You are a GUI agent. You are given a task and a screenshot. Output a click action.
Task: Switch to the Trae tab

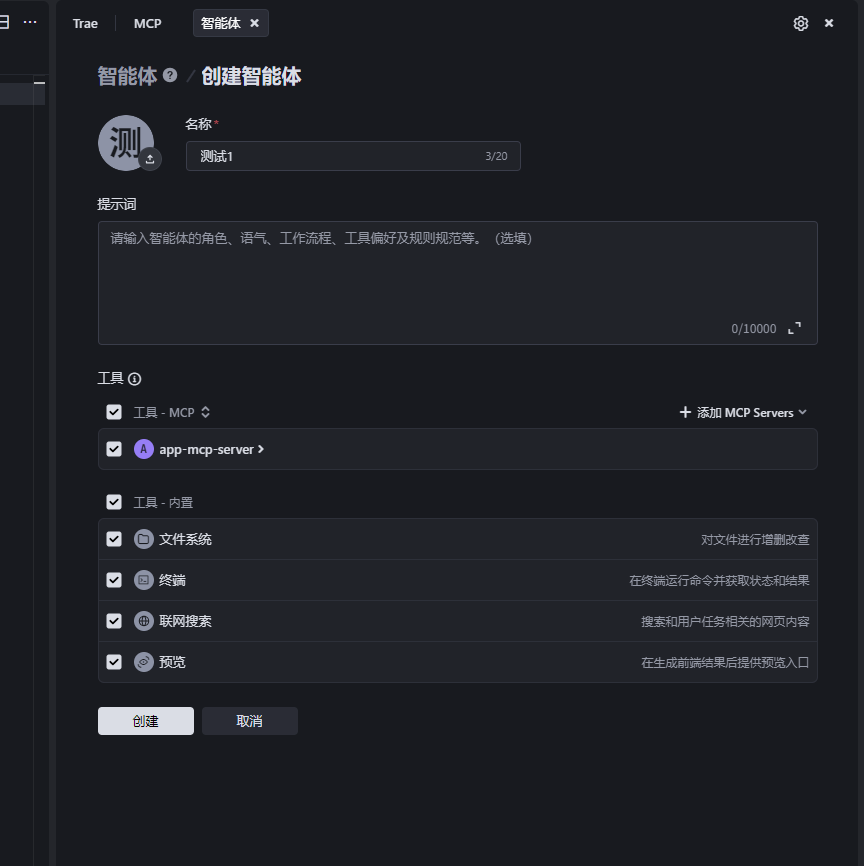(x=85, y=23)
